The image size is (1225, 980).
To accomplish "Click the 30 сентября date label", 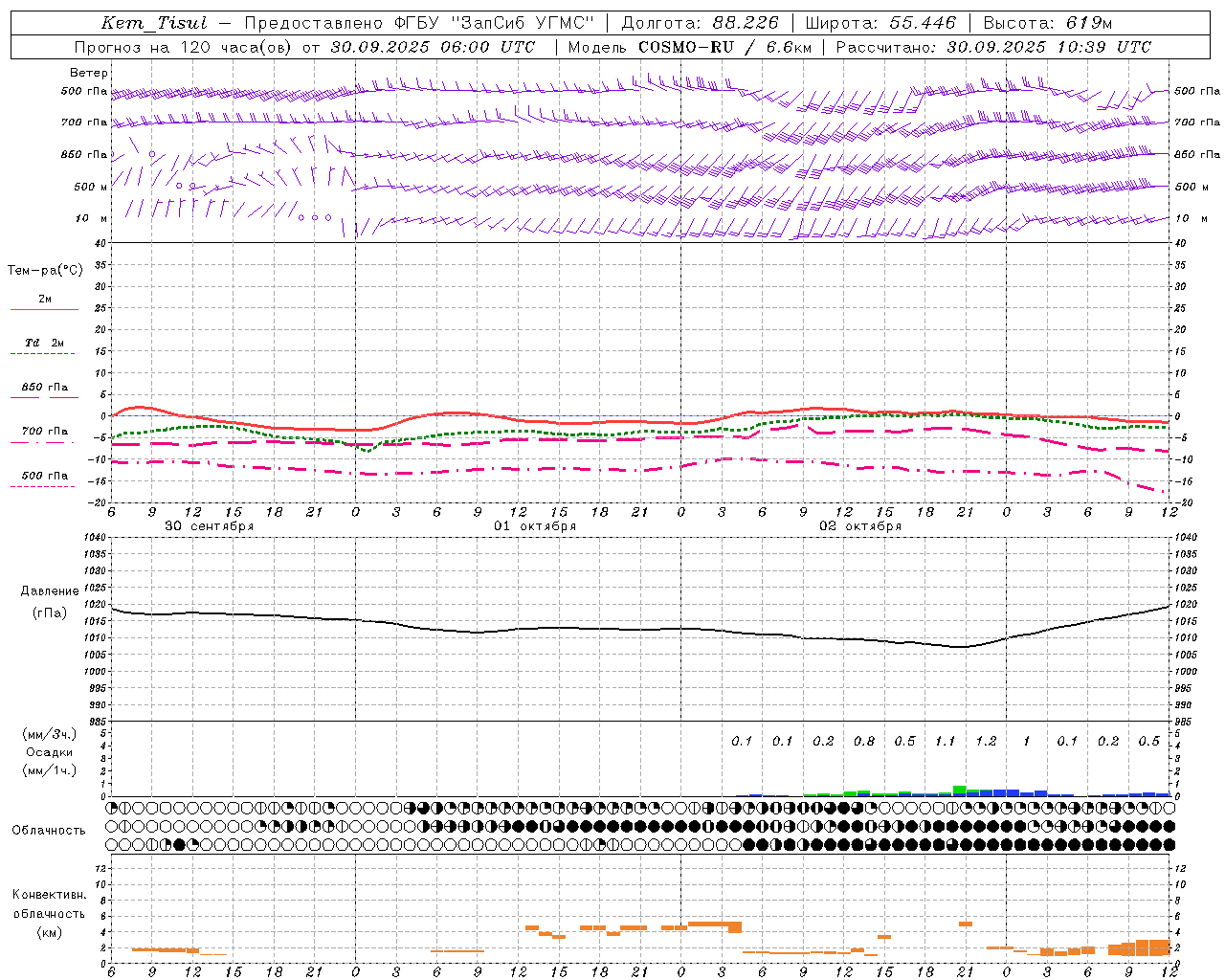I will click(x=210, y=526).
